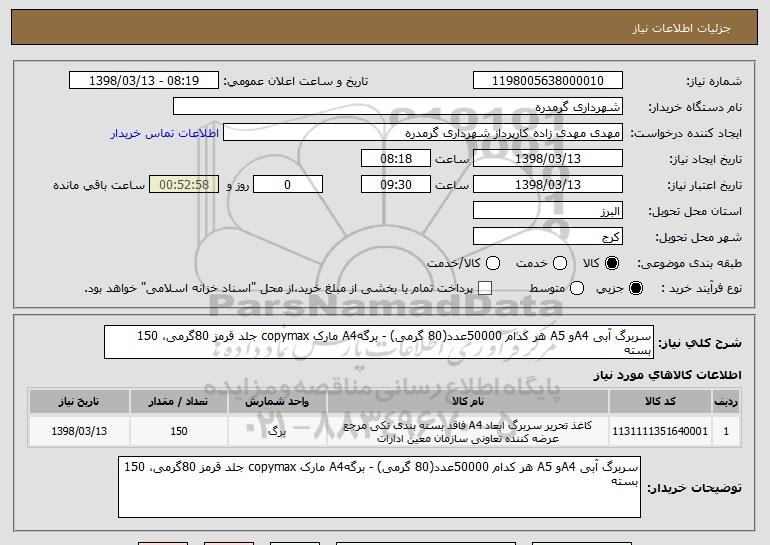
Task: Click the countdown timer 00:52:58
Action: click(x=184, y=185)
